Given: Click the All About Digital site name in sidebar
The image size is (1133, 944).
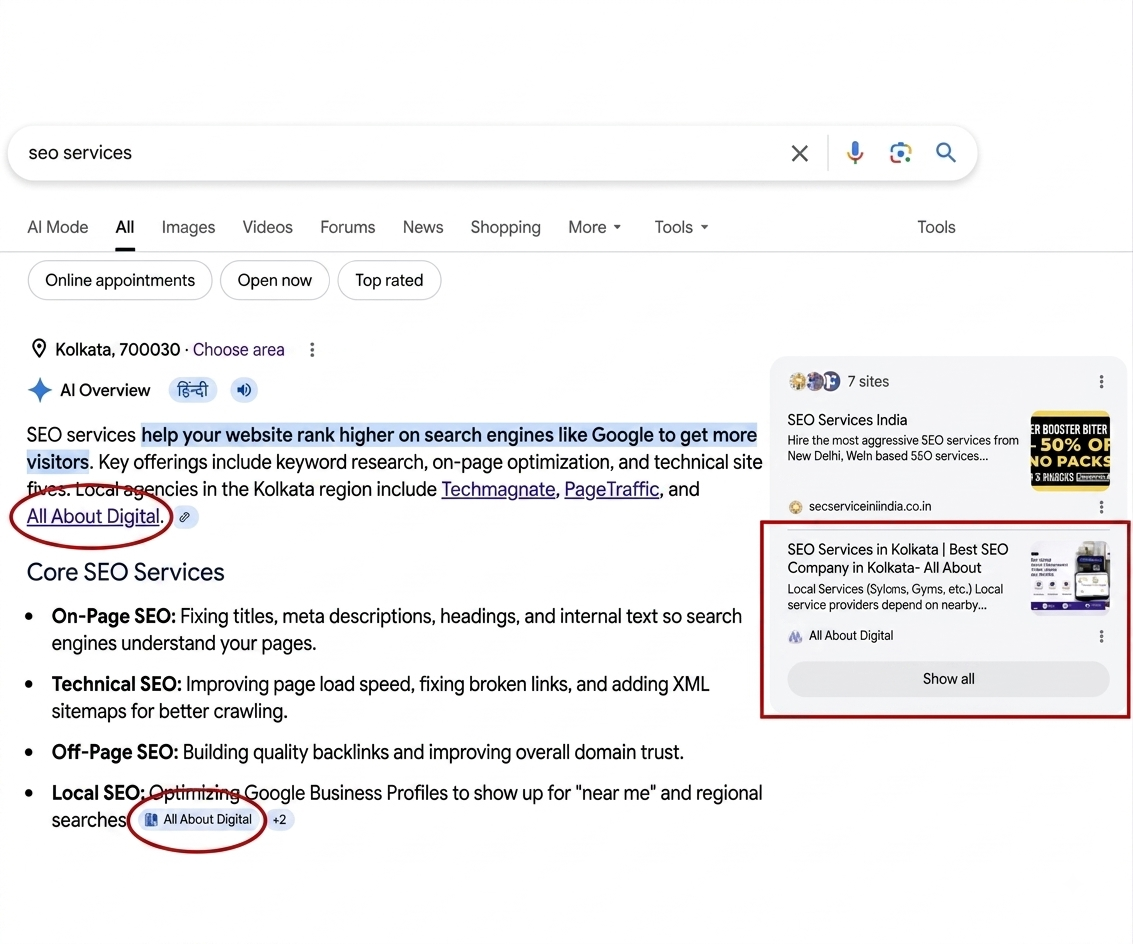Looking at the screenshot, I should (x=850, y=636).
